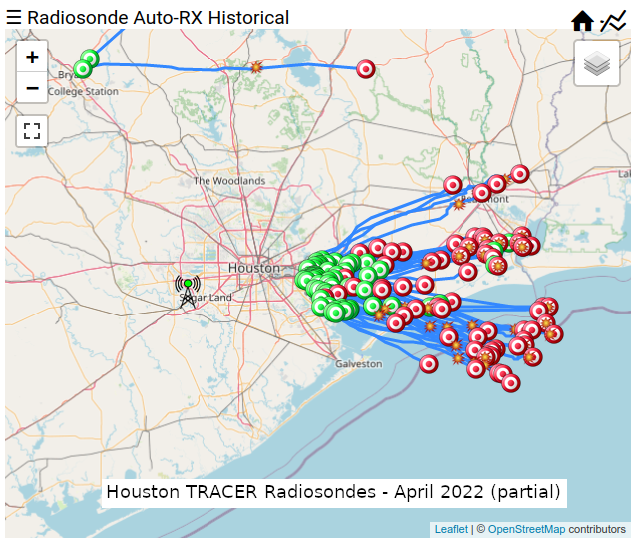Image resolution: width=635 pixels, height=544 pixels.
Task: Click the burst marker southwest of Beaumont label
Action: click(459, 205)
